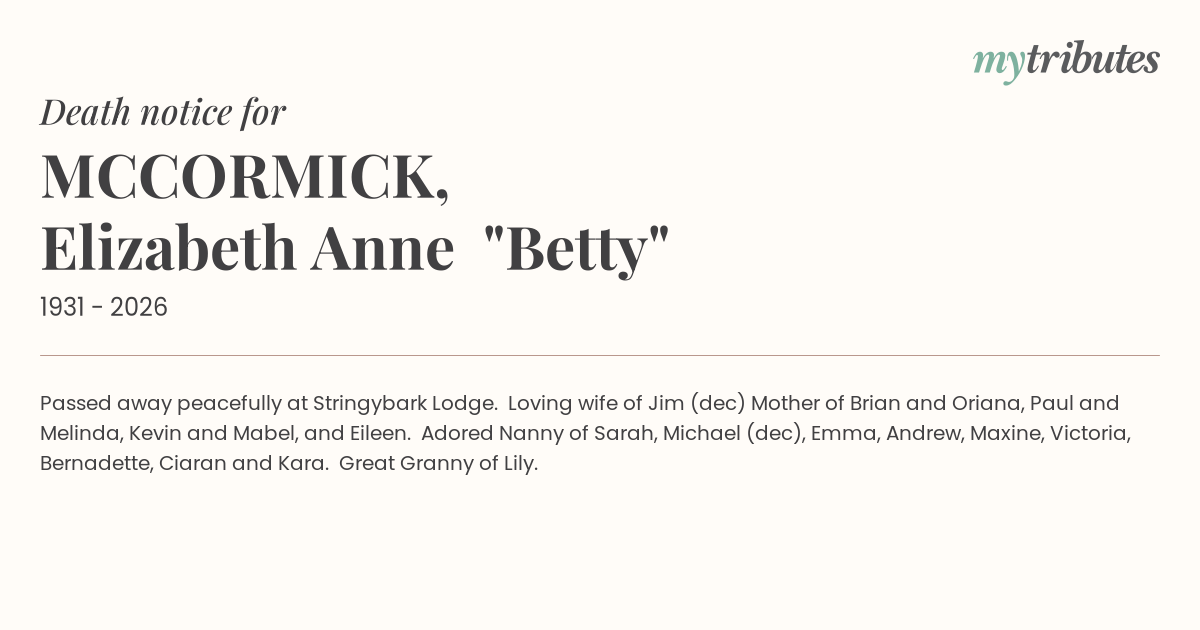1200x630 pixels.
Task: Click the names Kevin and Mabel
Action: click(205, 434)
